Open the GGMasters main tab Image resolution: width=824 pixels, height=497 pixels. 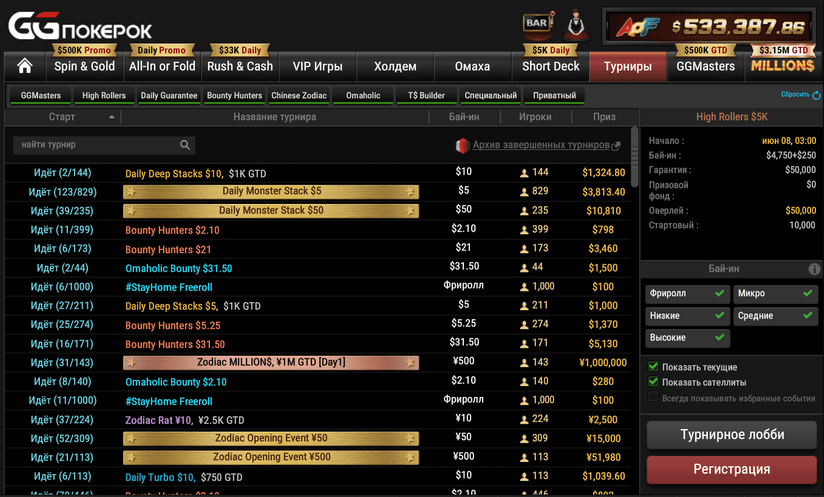coord(705,66)
